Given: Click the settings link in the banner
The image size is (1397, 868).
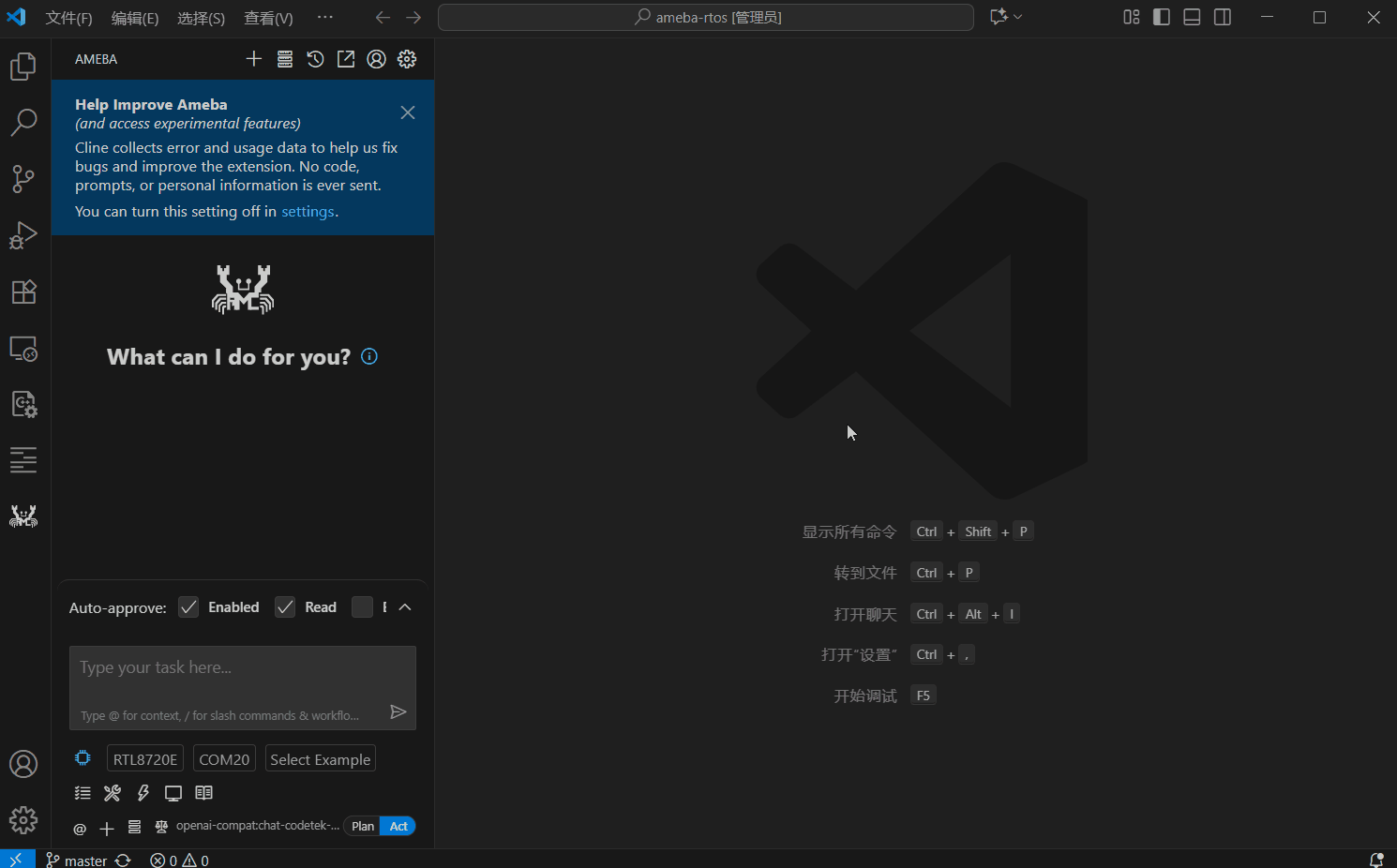Looking at the screenshot, I should tap(308, 212).
